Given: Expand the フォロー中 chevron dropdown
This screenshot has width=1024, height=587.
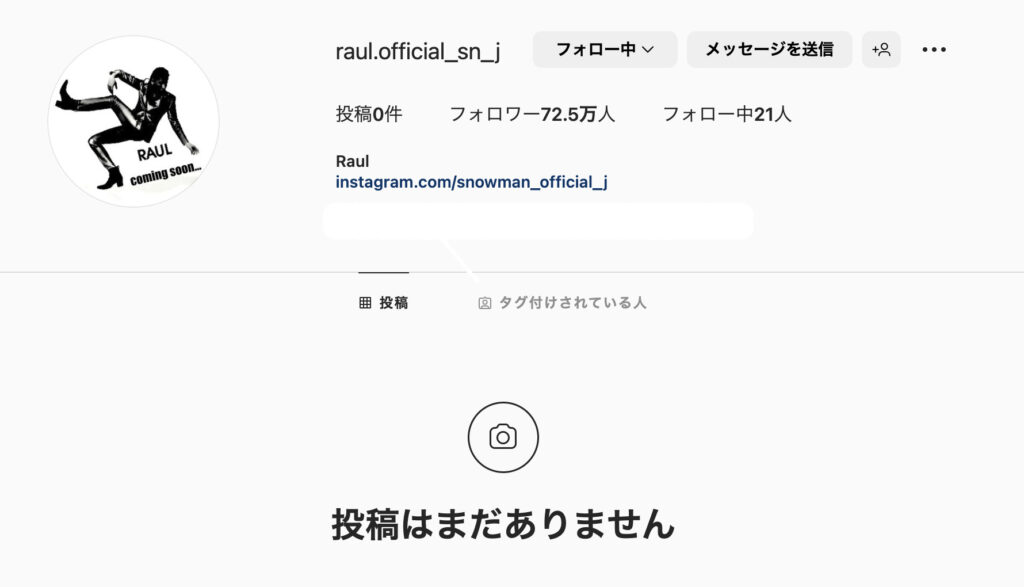Looking at the screenshot, I should point(648,50).
